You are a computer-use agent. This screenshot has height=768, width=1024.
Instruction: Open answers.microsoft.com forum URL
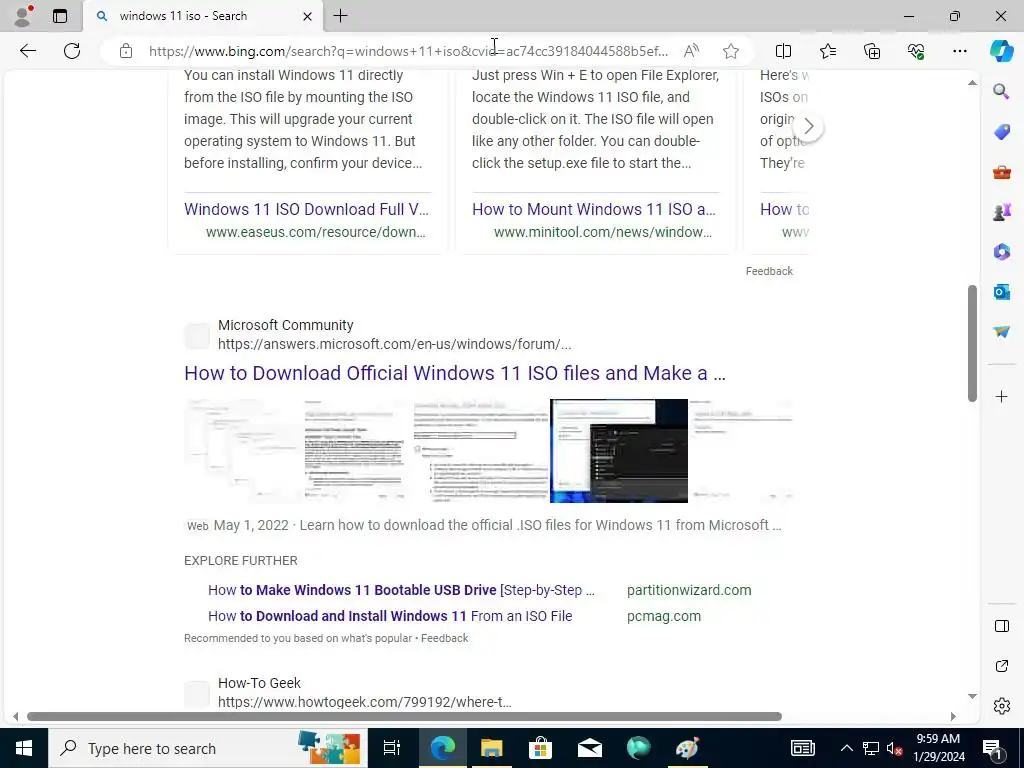click(x=394, y=344)
